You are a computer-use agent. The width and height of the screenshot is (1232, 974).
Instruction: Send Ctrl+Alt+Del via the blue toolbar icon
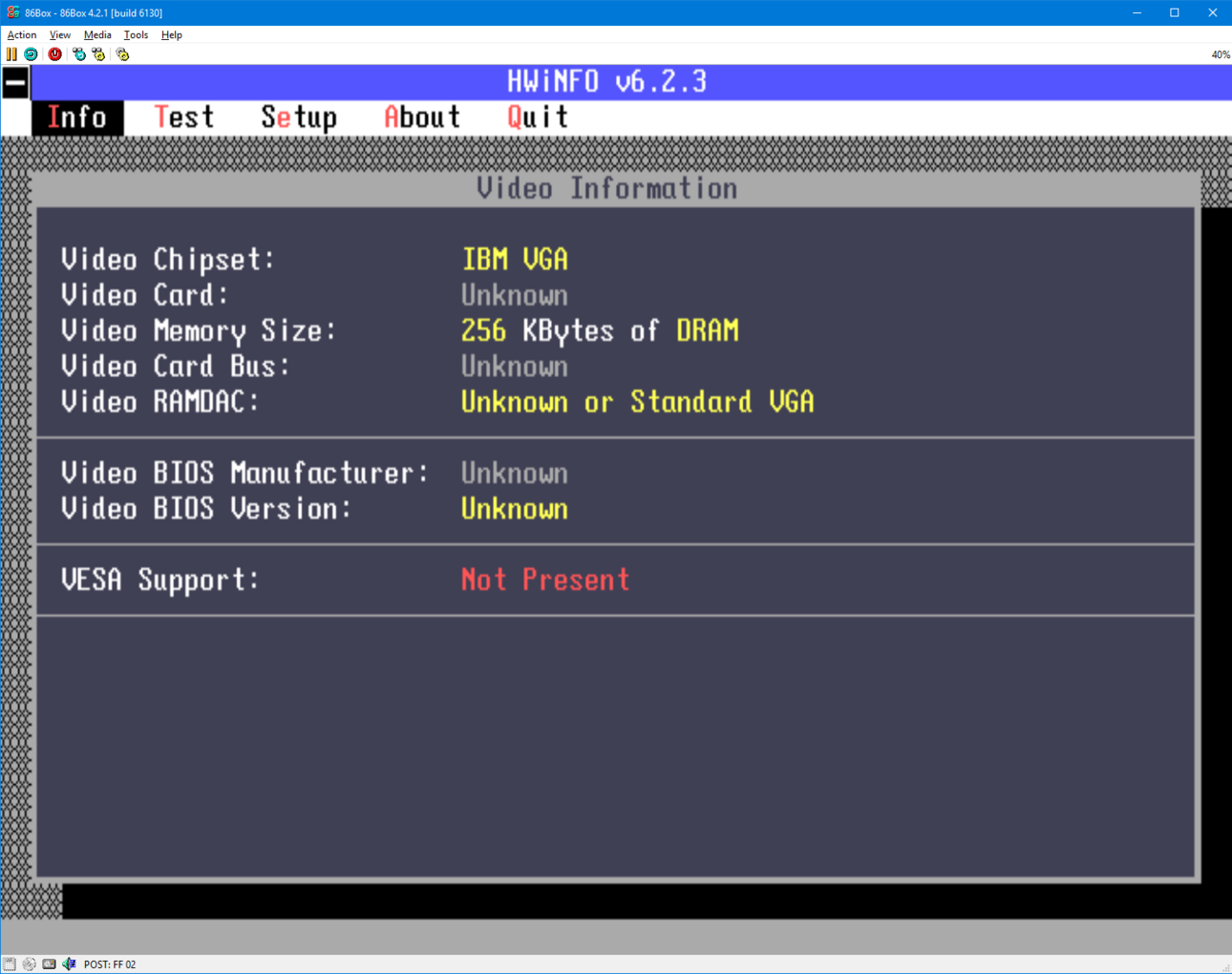(x=79, y=54)
